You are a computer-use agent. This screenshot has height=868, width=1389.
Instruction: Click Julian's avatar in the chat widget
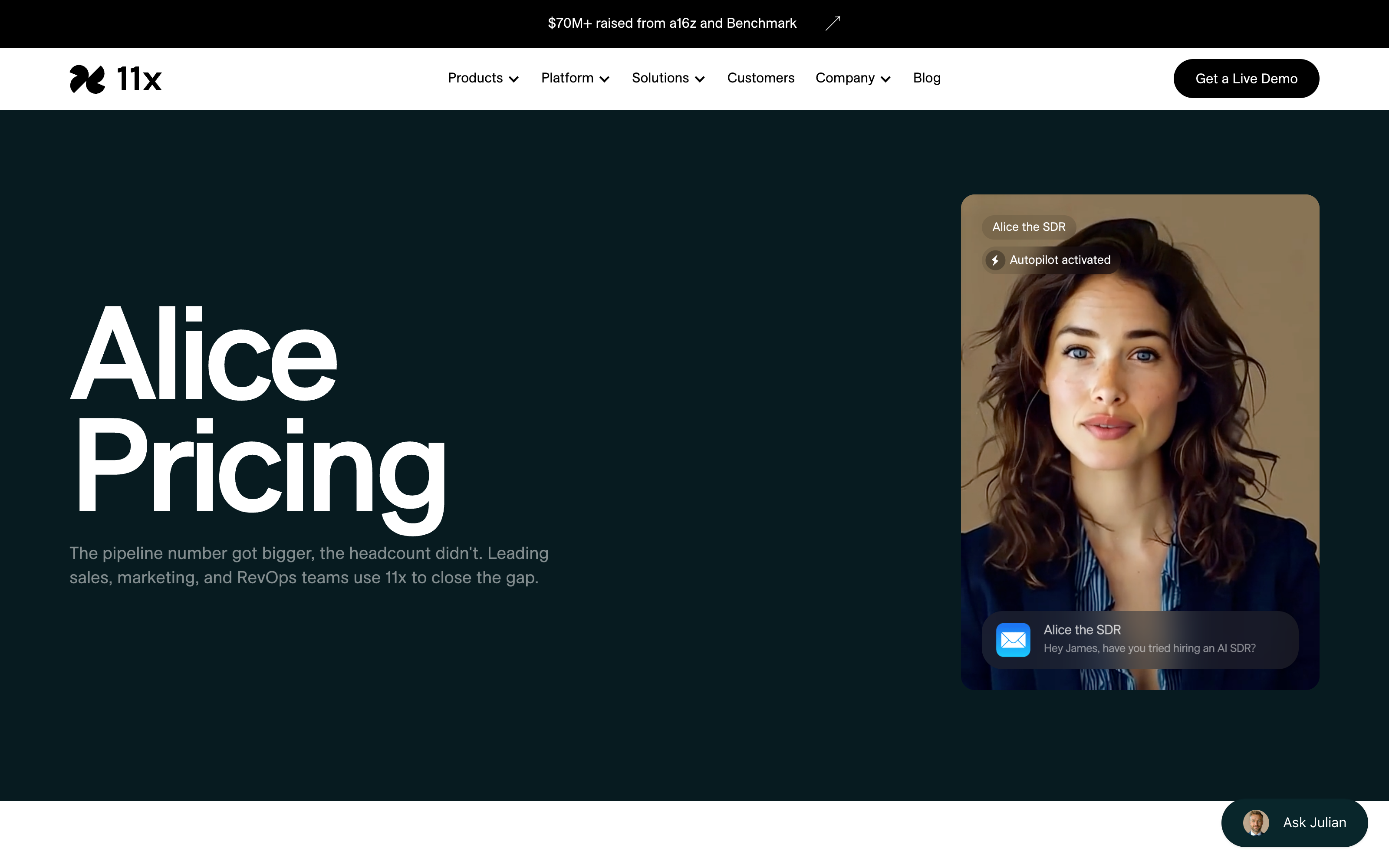coord(1256,823)
